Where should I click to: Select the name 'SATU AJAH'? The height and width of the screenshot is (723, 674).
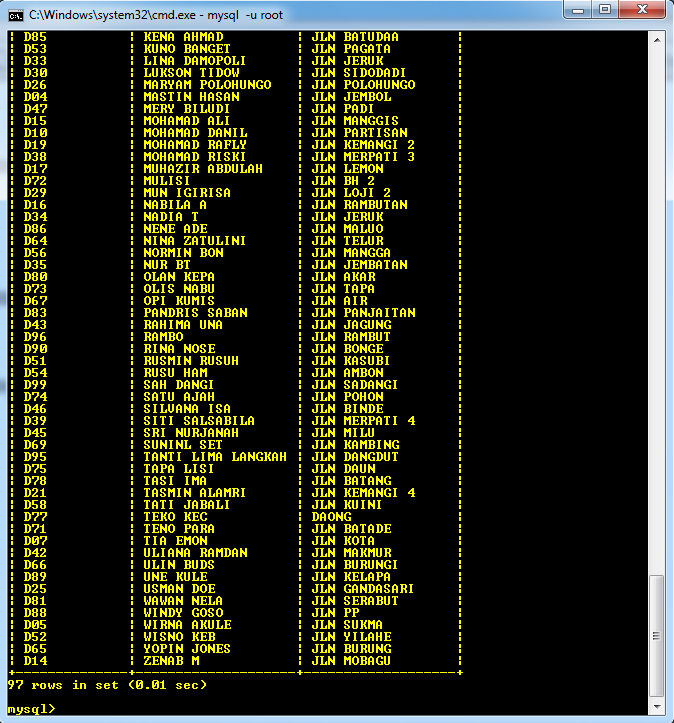(x=179, y=397)
